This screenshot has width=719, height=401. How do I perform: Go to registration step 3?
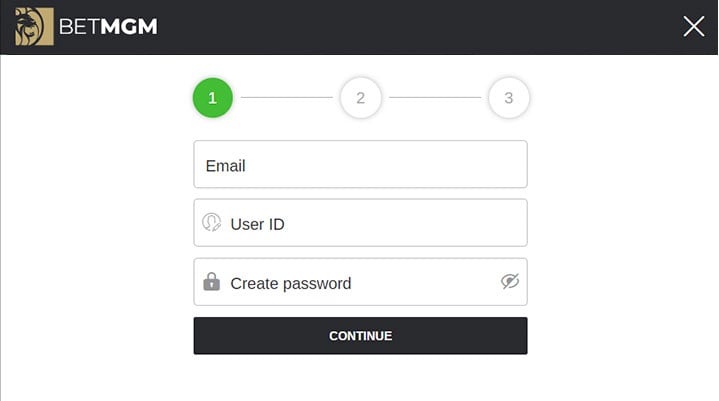coord(508,98)
